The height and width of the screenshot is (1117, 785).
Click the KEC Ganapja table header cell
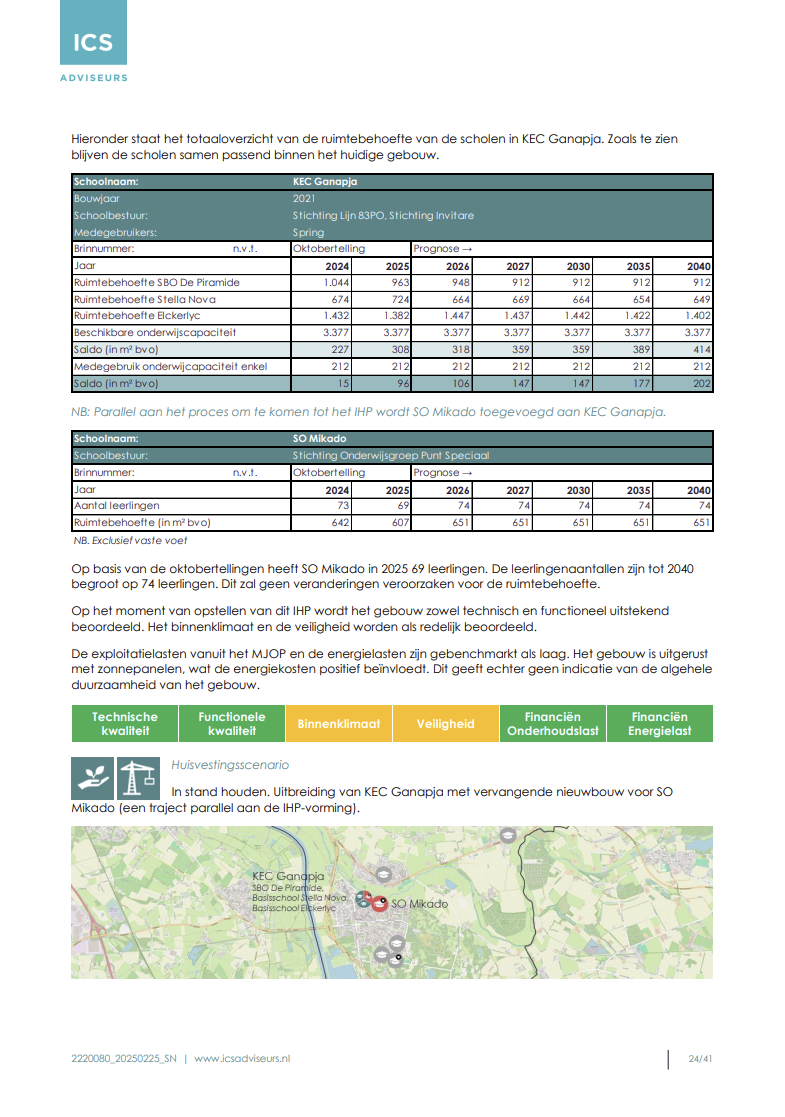[325, 183]
